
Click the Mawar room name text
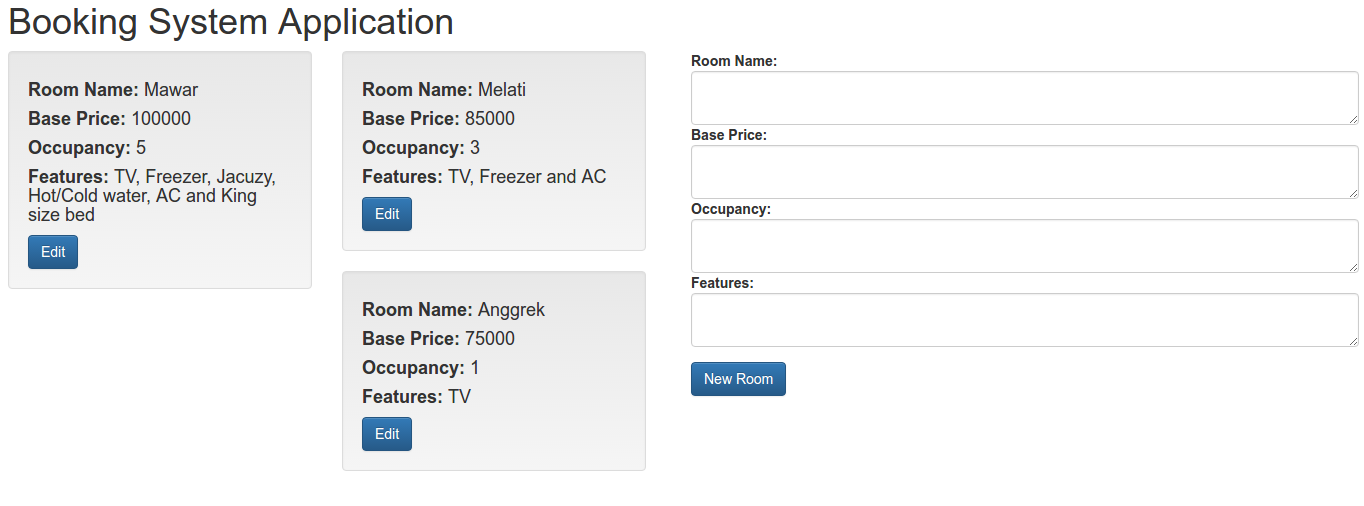pos(171,90)
